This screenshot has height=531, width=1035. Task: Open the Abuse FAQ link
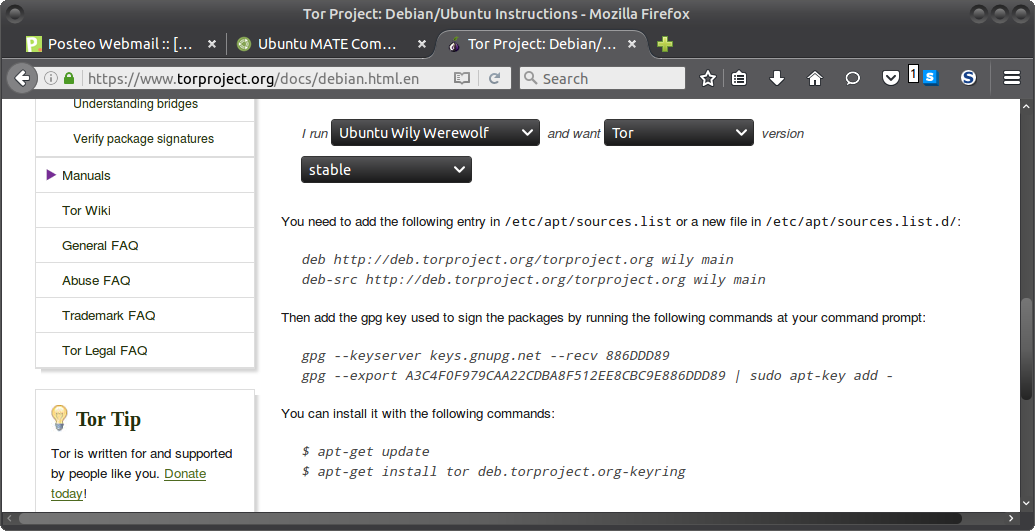96,280
